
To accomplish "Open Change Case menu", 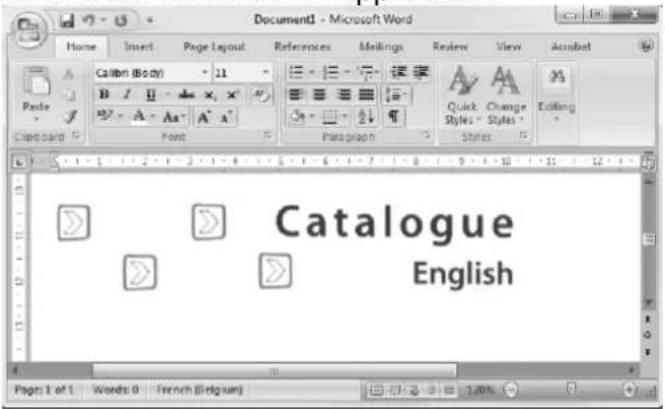I will pyautogui.click(x=173, y=117).
